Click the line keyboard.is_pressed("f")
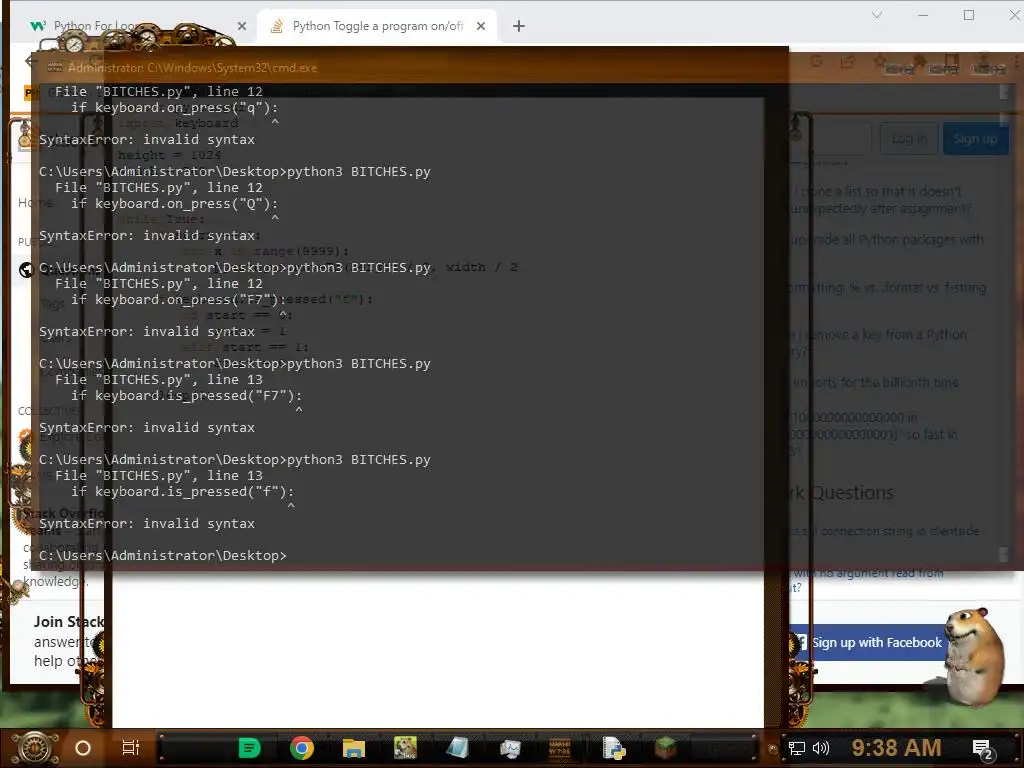 [183, 491]
